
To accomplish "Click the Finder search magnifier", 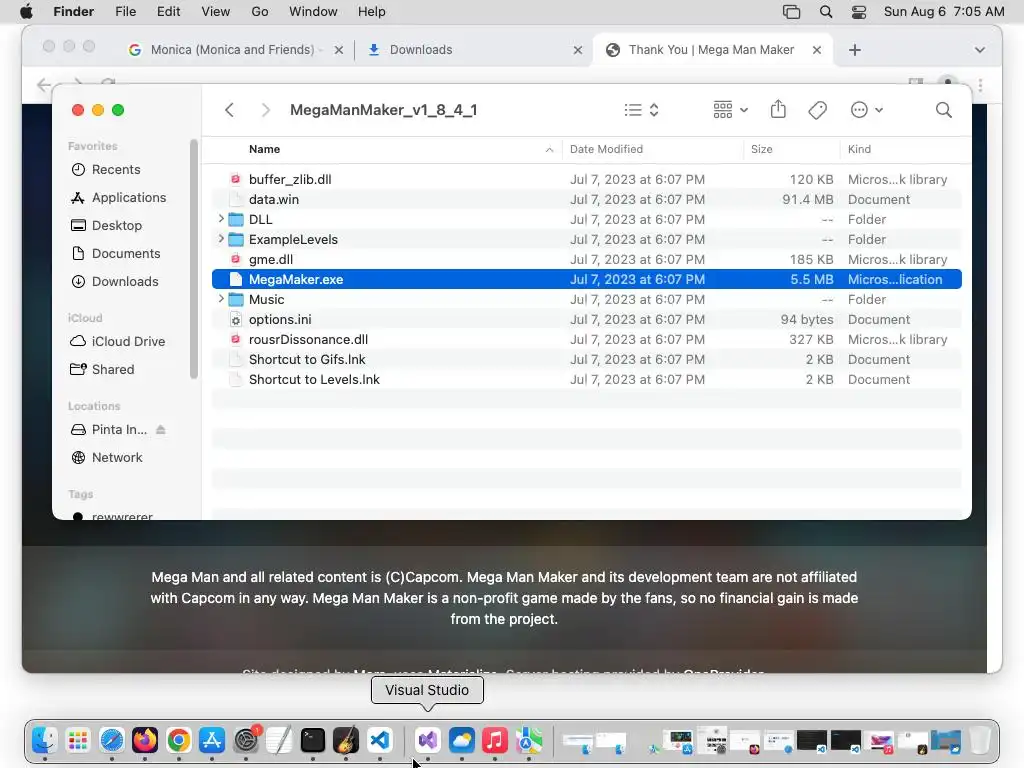I will coord(944,110).
